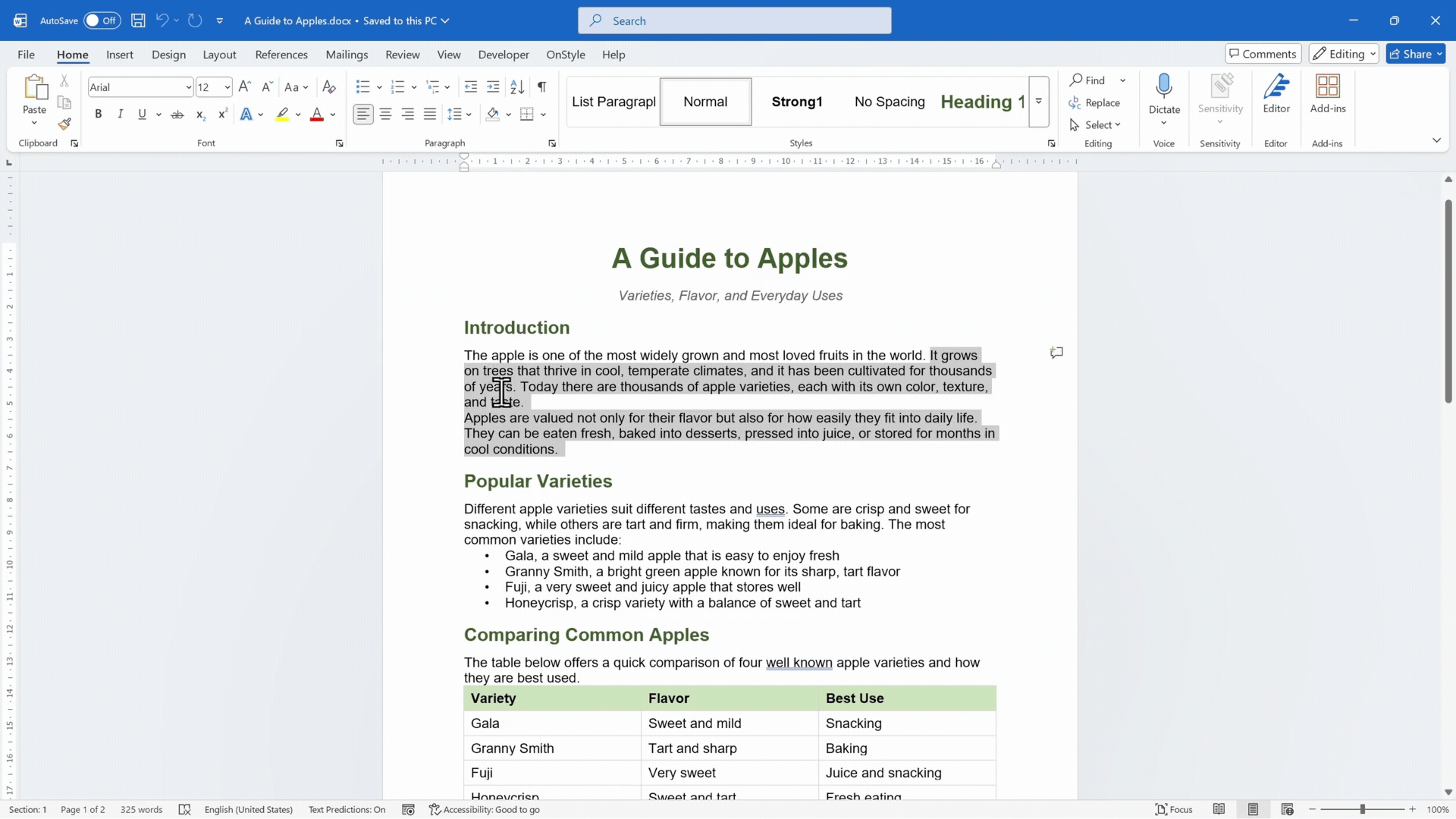Click the Clear All Formatting icon
Image resolution: width=1456 pixels, height=819 pixels.
pos(329,87)
